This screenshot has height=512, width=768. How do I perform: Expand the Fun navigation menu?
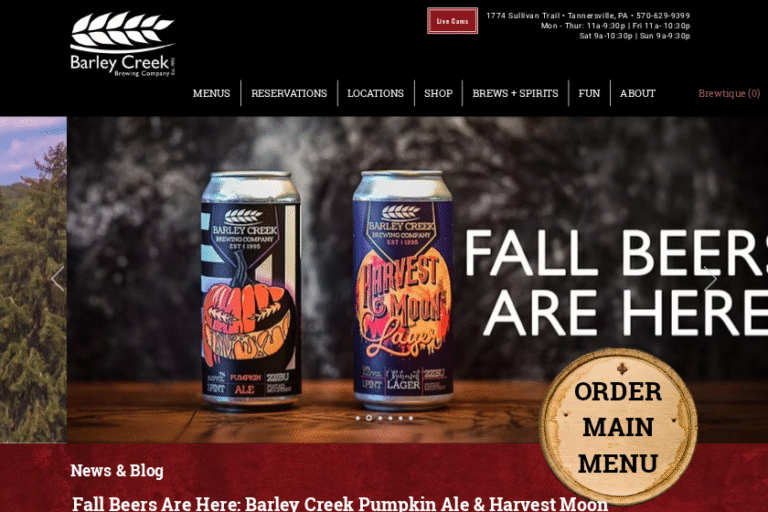(x=589, y=93)
